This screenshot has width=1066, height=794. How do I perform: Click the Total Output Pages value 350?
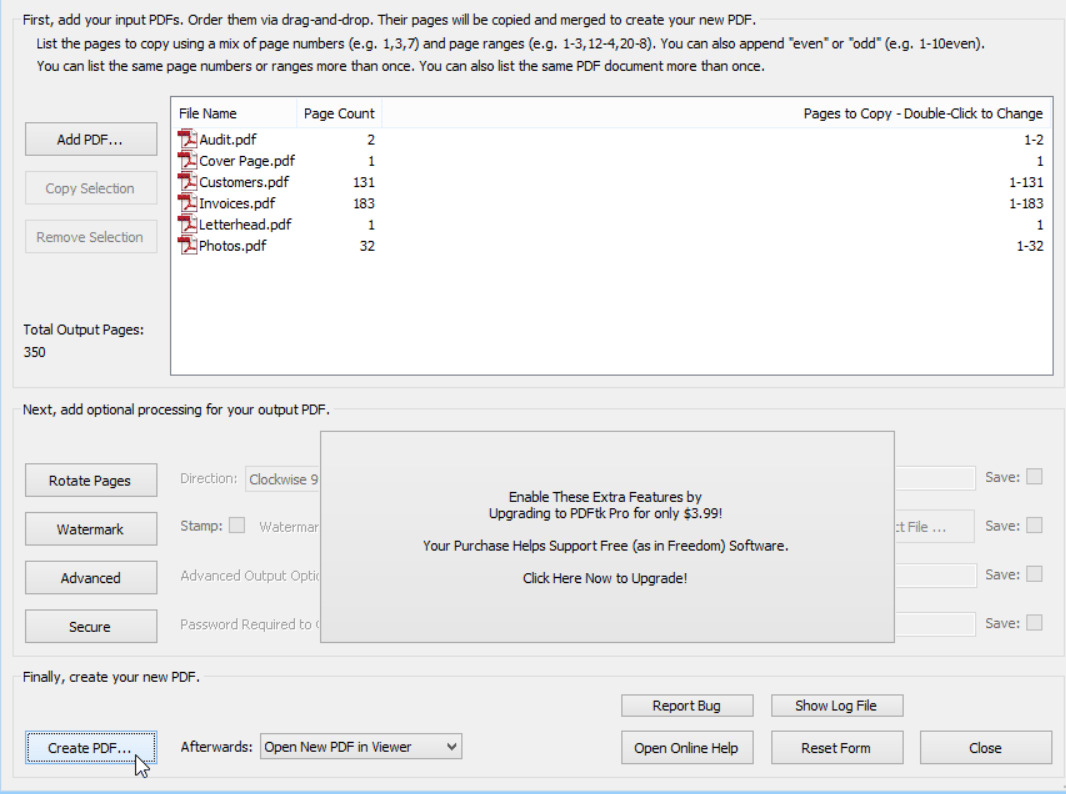coord(34,352)
